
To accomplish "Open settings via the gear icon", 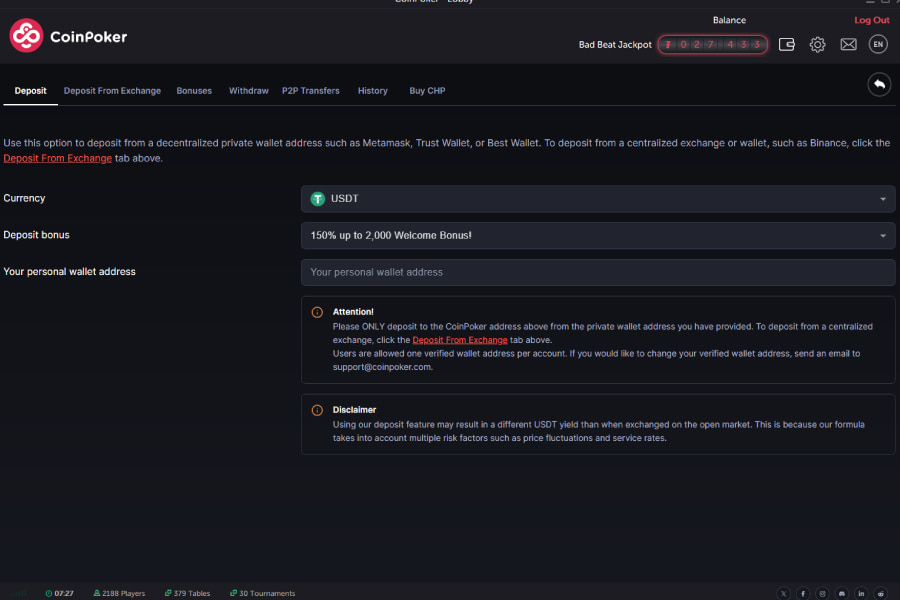I will [x=818, y=44].
